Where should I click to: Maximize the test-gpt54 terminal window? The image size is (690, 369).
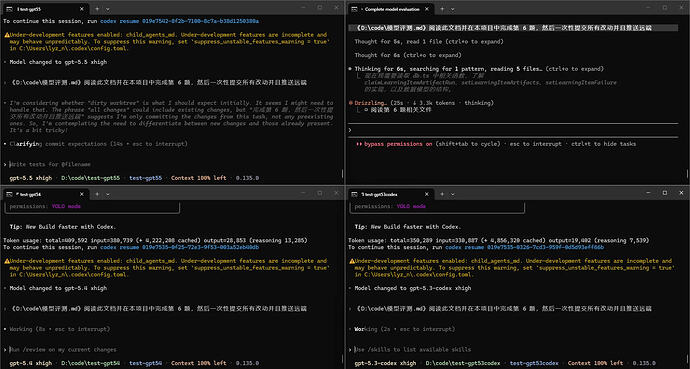pyautogui.click(x=320, y=193)
